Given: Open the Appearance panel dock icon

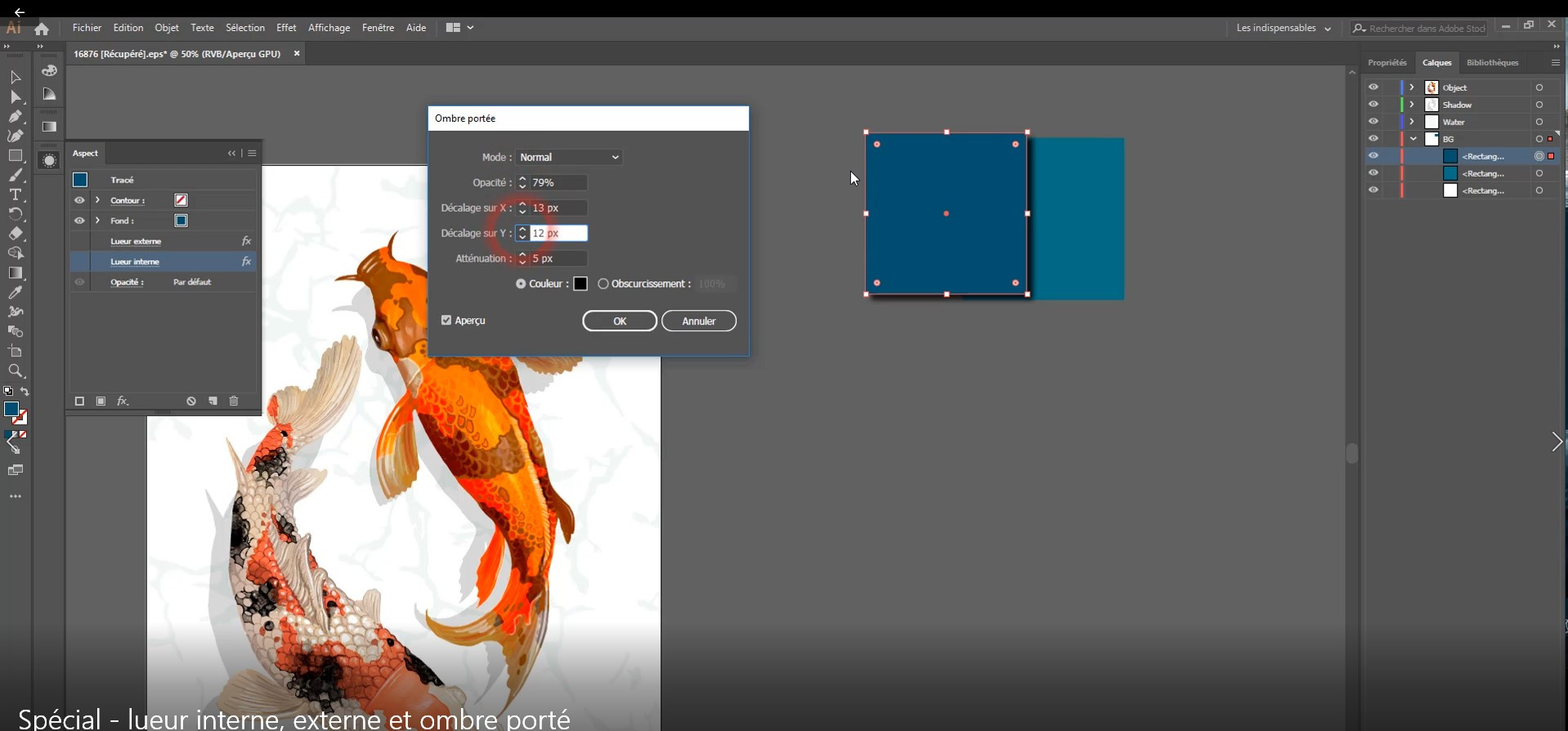Looking at the screenshot, I should pos(50,161).
